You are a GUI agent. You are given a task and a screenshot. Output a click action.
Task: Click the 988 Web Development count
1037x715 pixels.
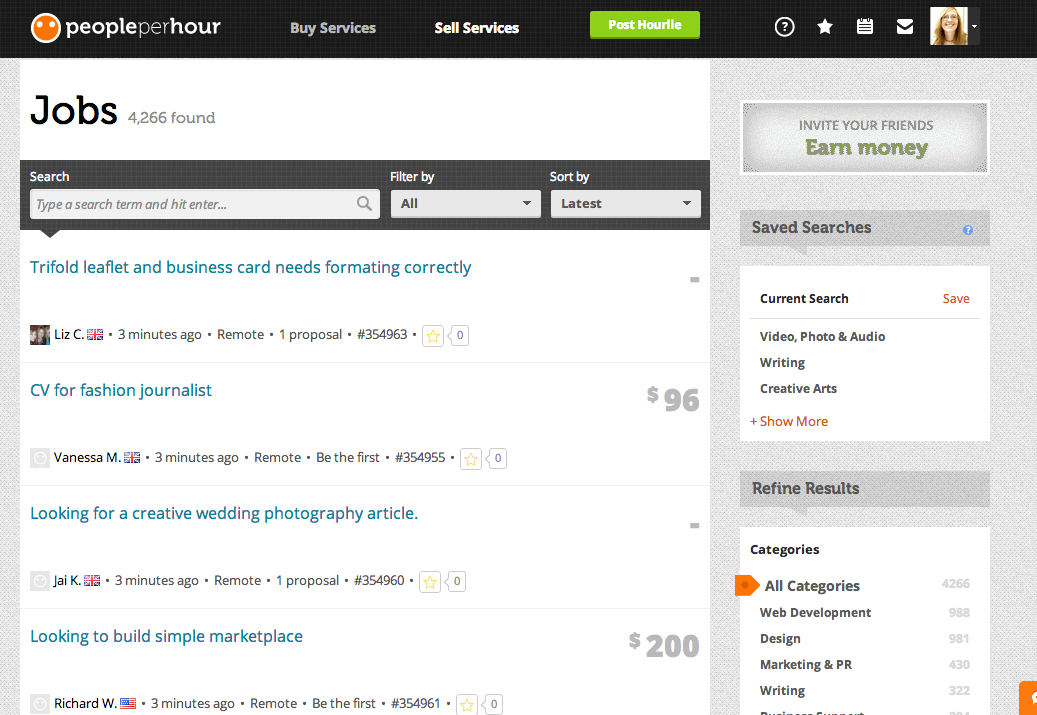(959, 612)
